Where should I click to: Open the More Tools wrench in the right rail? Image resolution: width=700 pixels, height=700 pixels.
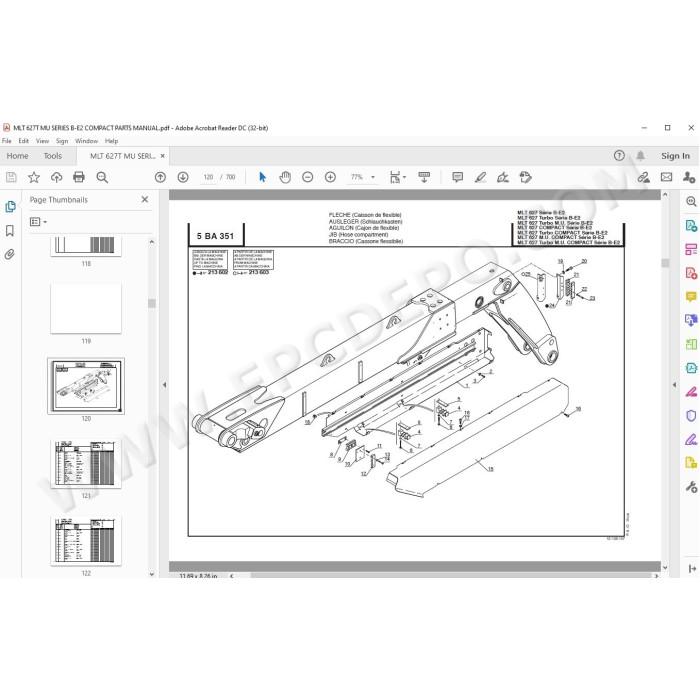(691, 487)
